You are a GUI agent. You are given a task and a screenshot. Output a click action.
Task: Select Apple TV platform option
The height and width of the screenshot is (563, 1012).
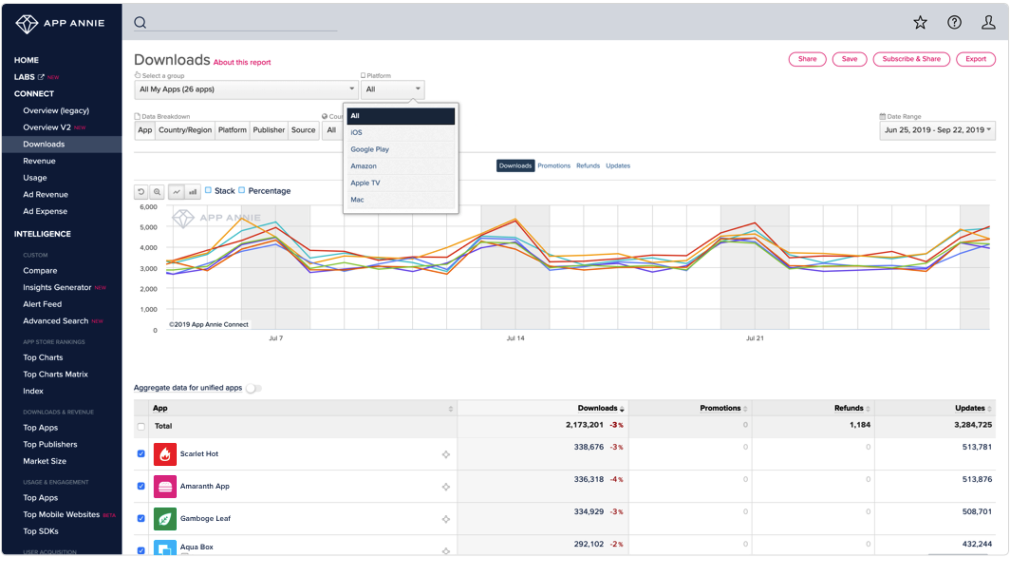pyautogui.click(x=401, y=183)
